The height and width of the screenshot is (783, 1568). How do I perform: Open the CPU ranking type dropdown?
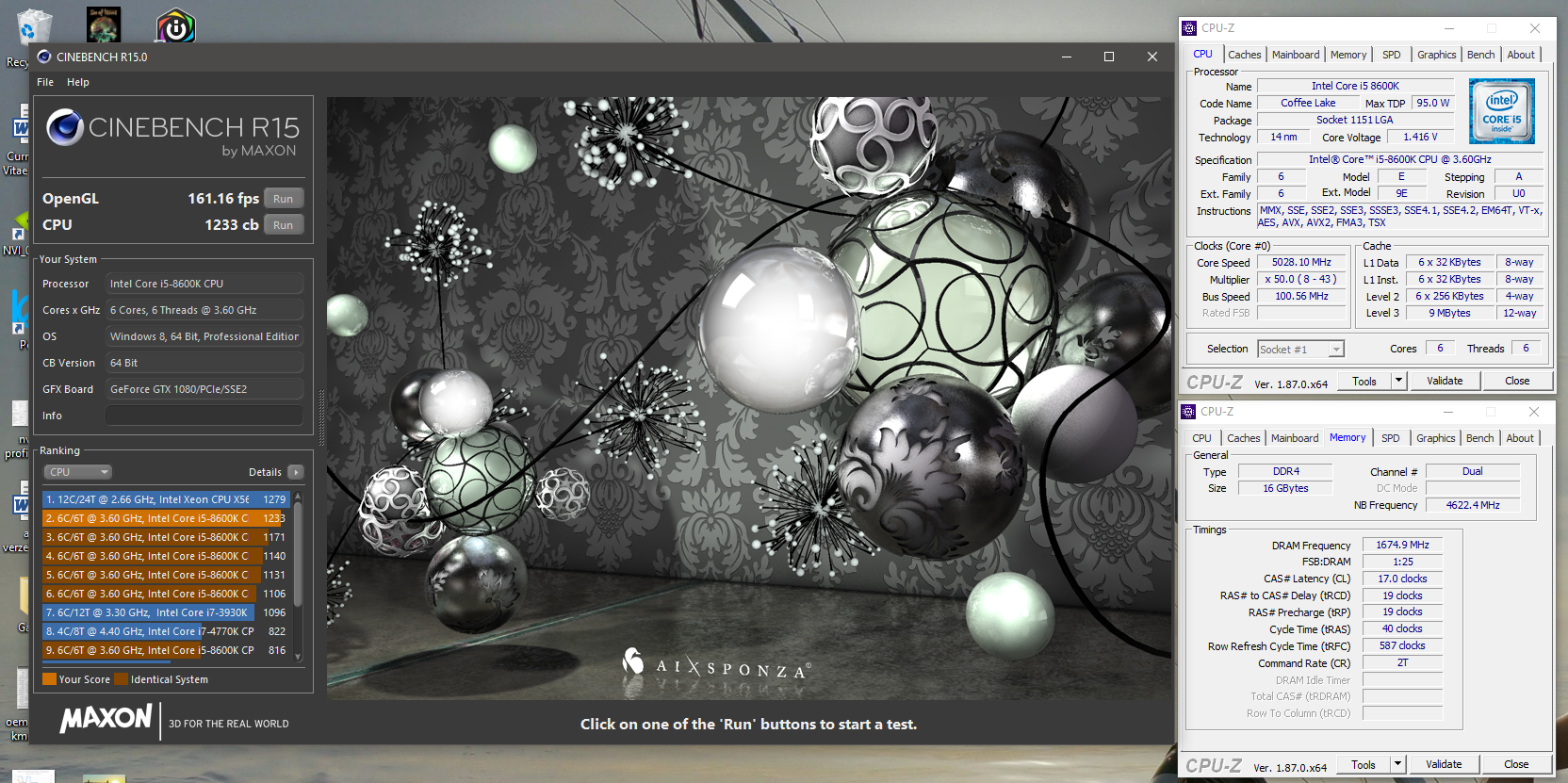pos(78,472)
